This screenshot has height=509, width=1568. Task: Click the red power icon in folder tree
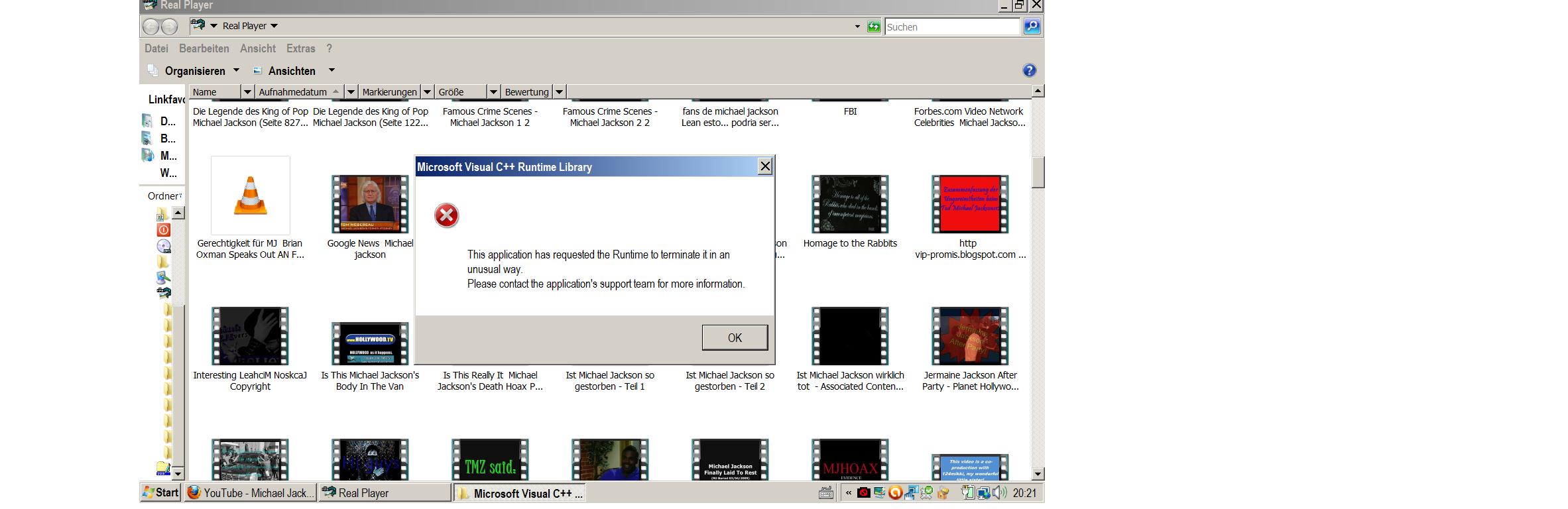(163, 230)
